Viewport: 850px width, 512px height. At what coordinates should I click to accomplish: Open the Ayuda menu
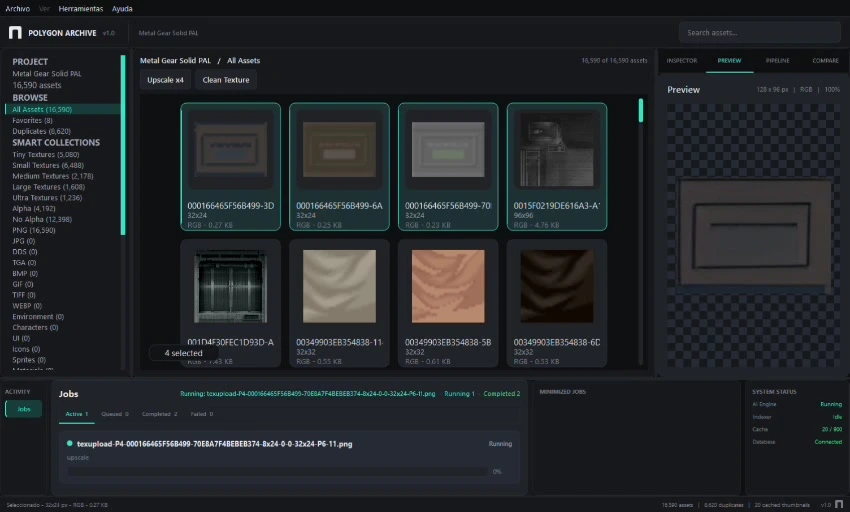122,9
